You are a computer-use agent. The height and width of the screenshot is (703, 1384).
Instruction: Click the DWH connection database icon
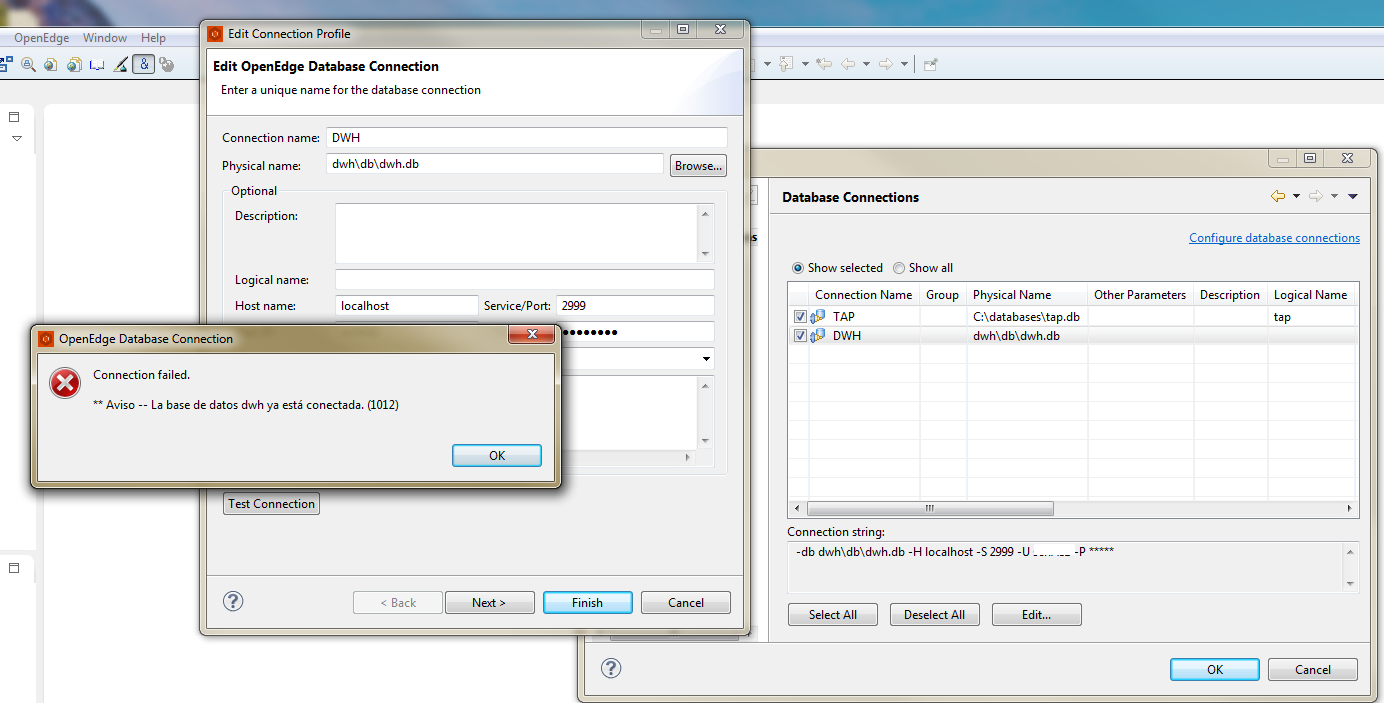[818, 336]
